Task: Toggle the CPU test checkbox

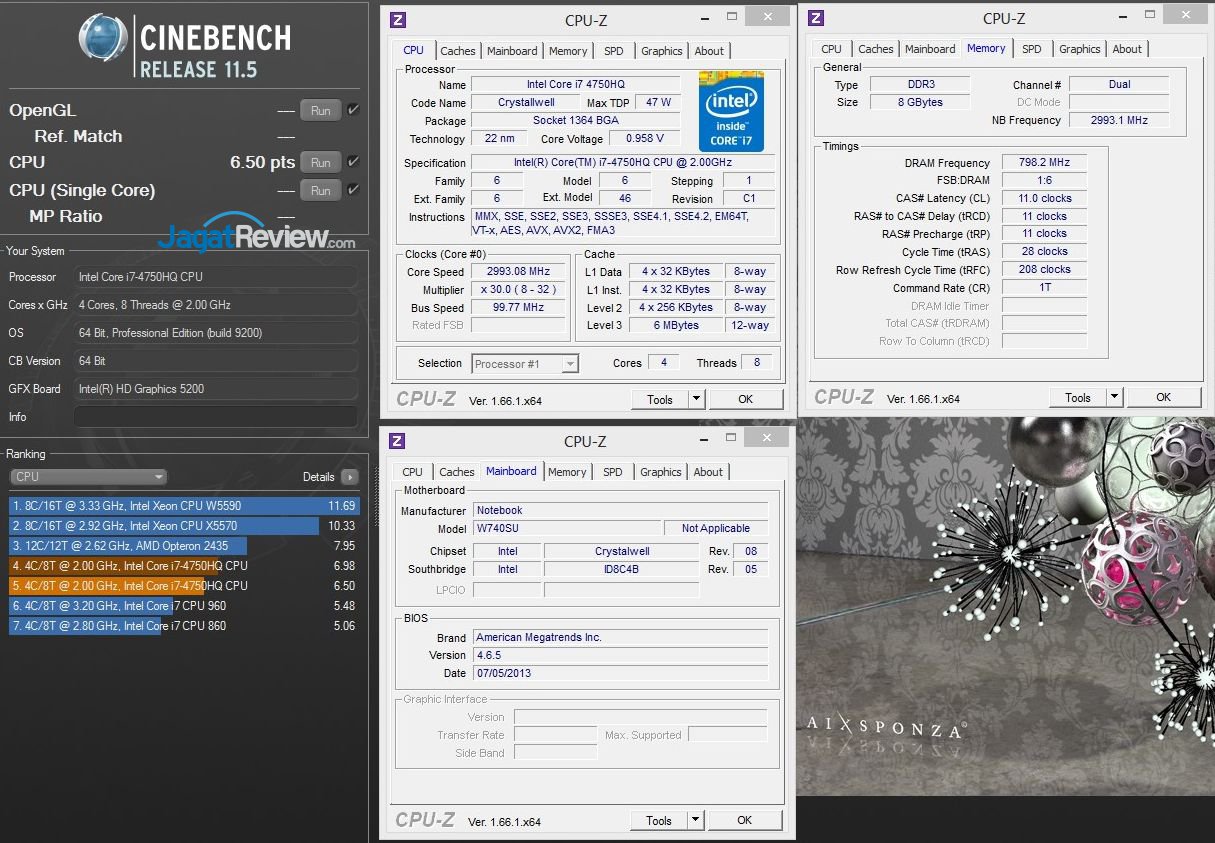Action: pos(353,161)
